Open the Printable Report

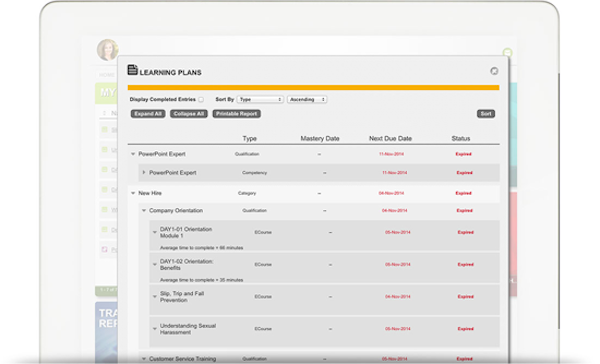[x=236, y=114]
